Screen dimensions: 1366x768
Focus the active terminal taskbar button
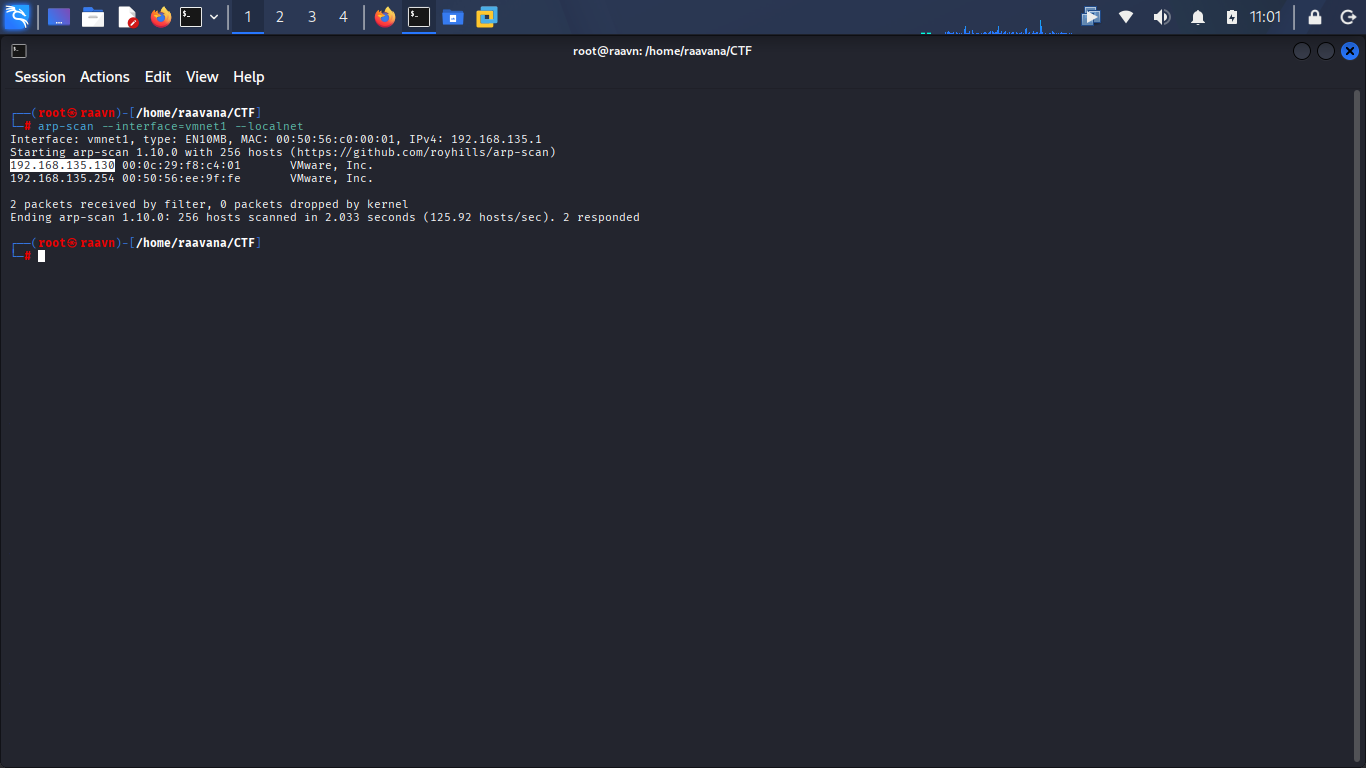(x=419, y=17)
